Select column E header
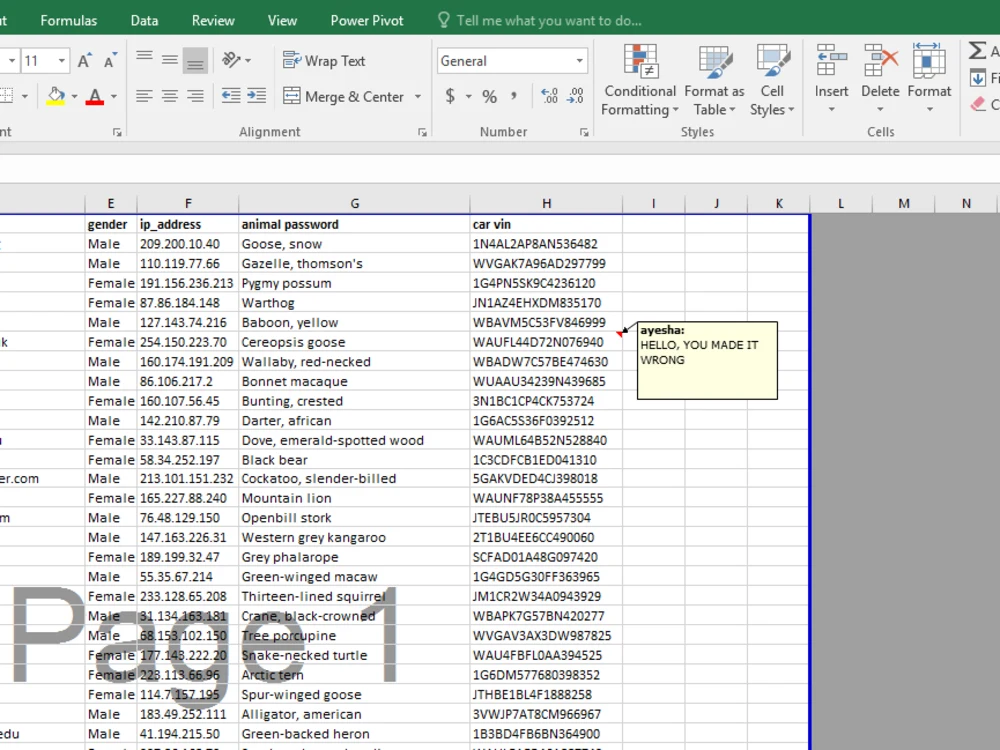Viewport: 1000px width, 750px height. [x=111, y=203]
